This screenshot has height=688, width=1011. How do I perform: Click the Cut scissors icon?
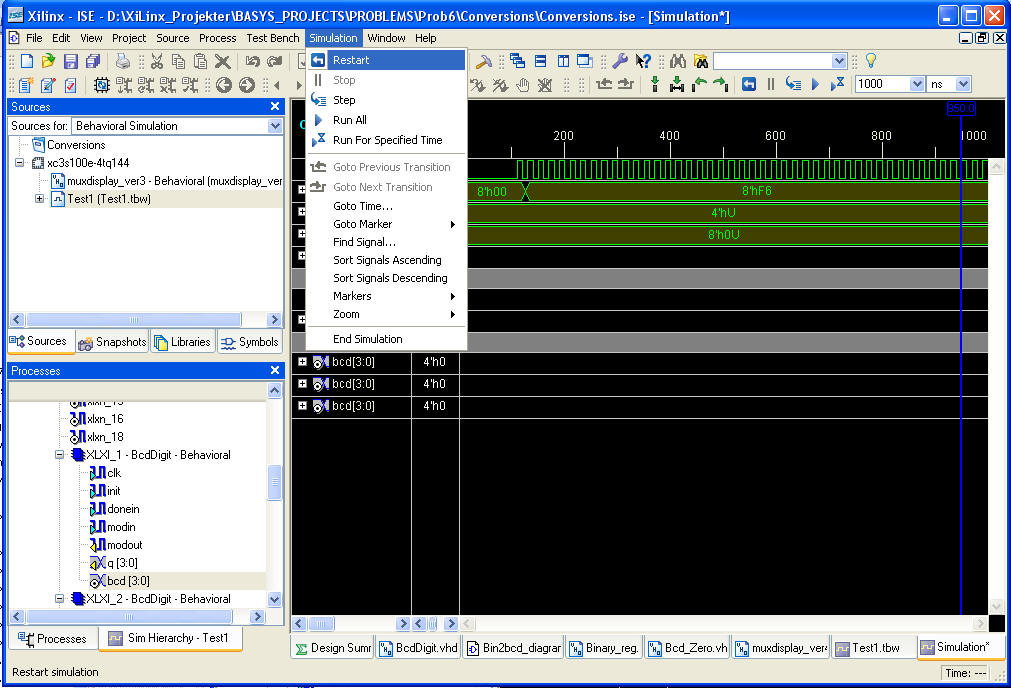pos(157,61)
